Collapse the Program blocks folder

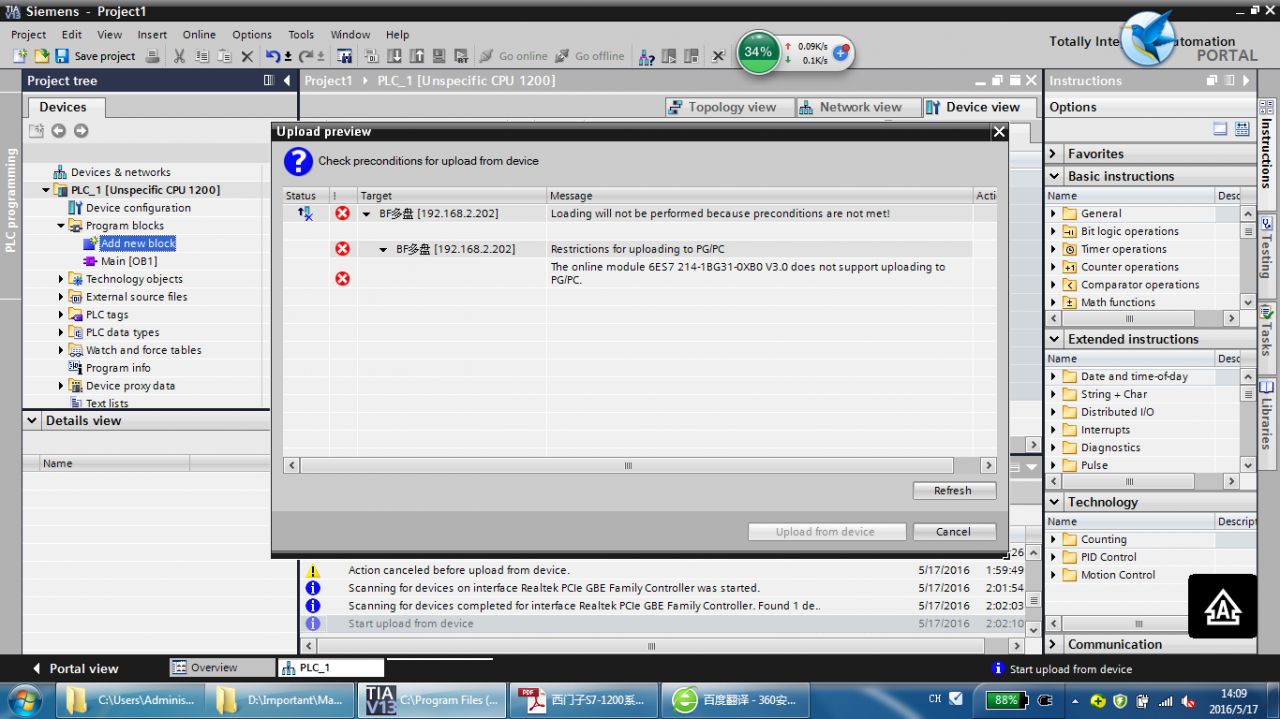click(61, 226)
